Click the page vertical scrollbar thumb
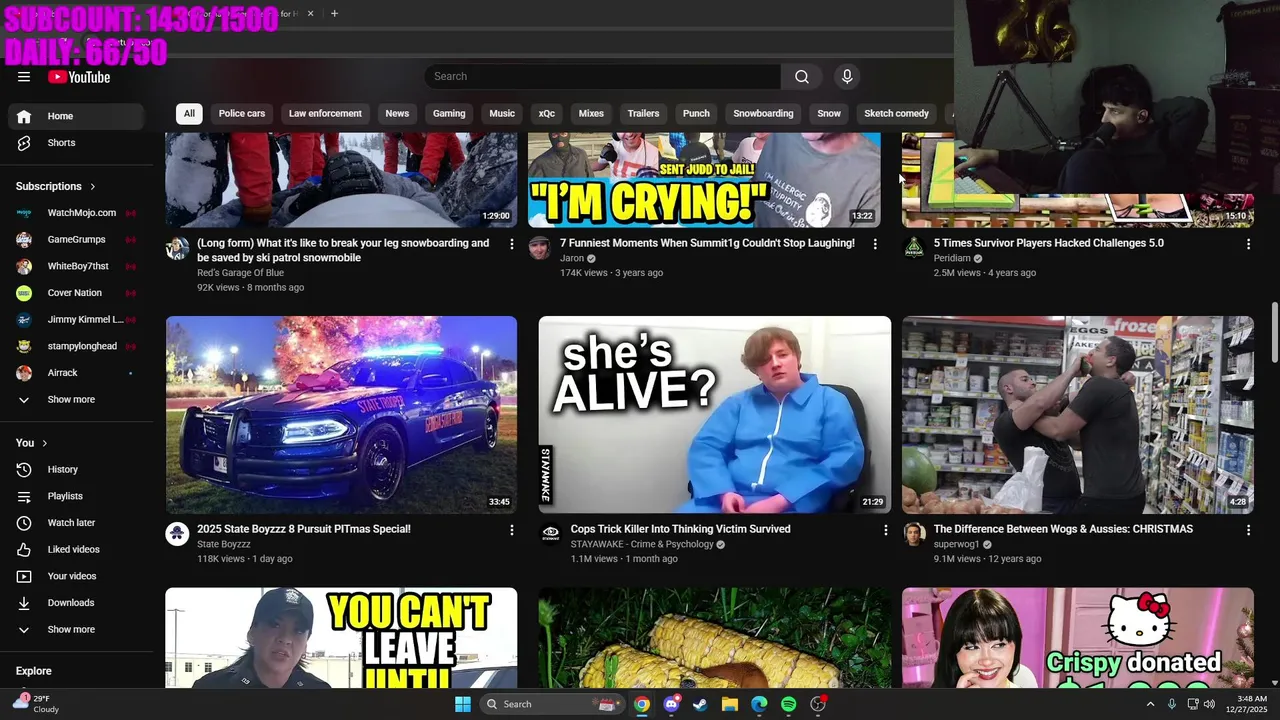1280x720 pixels. click(1274, 333)
